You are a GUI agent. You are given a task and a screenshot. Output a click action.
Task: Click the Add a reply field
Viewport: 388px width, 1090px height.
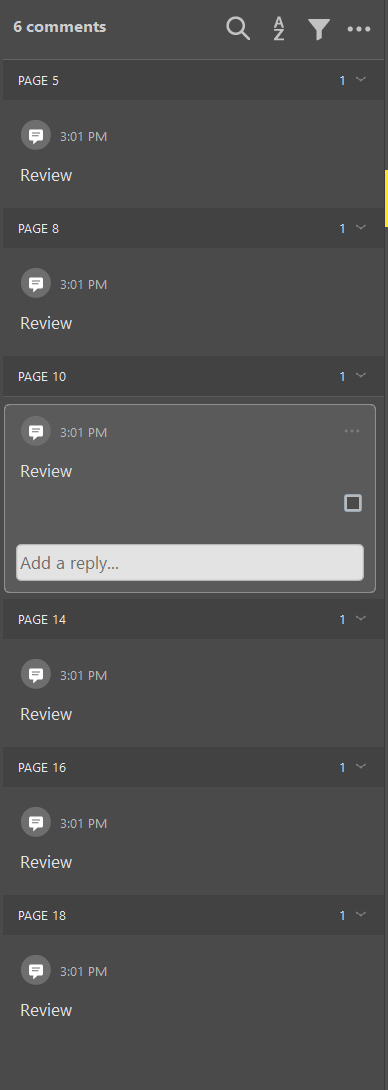(x=190, y=562)
